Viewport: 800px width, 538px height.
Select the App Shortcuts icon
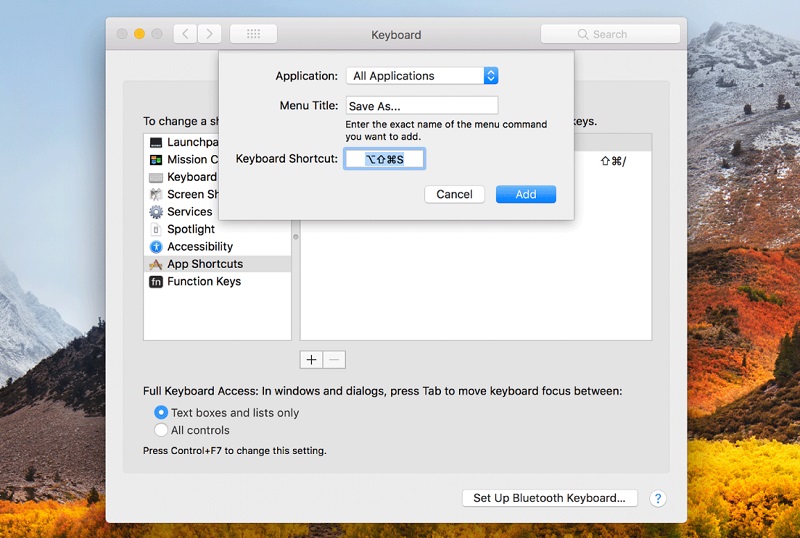click(156, 264)
